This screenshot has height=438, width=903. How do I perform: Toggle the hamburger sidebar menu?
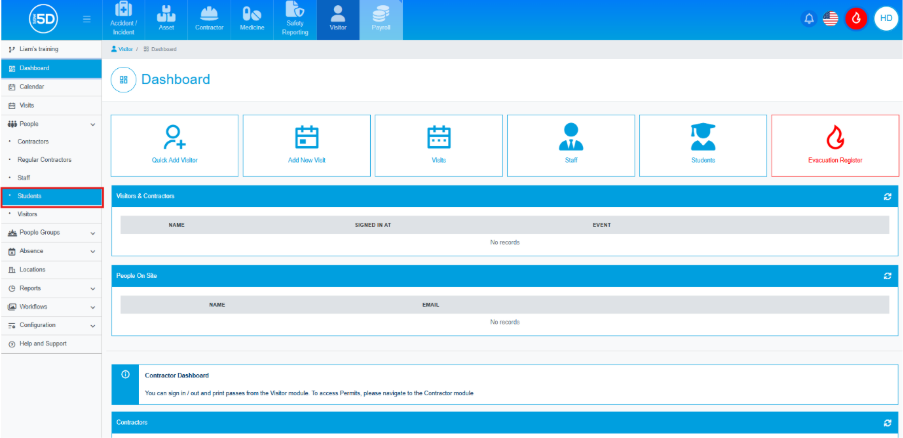pos(86,19)
